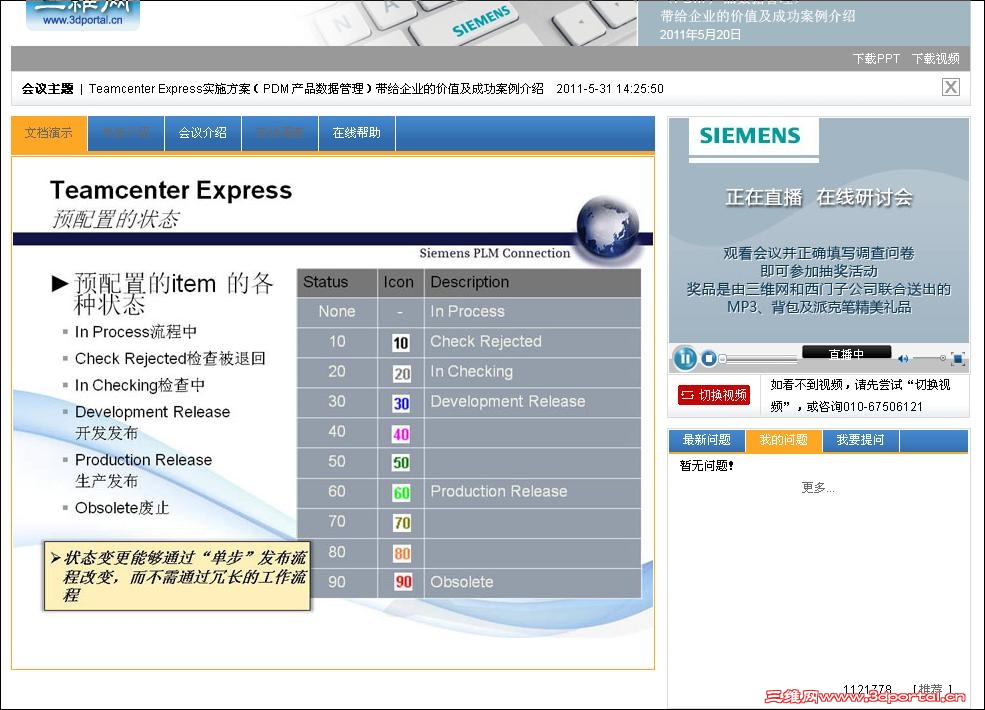Click the 'Production Release' table cell
985x710 pixels.
tap(533, 491)
